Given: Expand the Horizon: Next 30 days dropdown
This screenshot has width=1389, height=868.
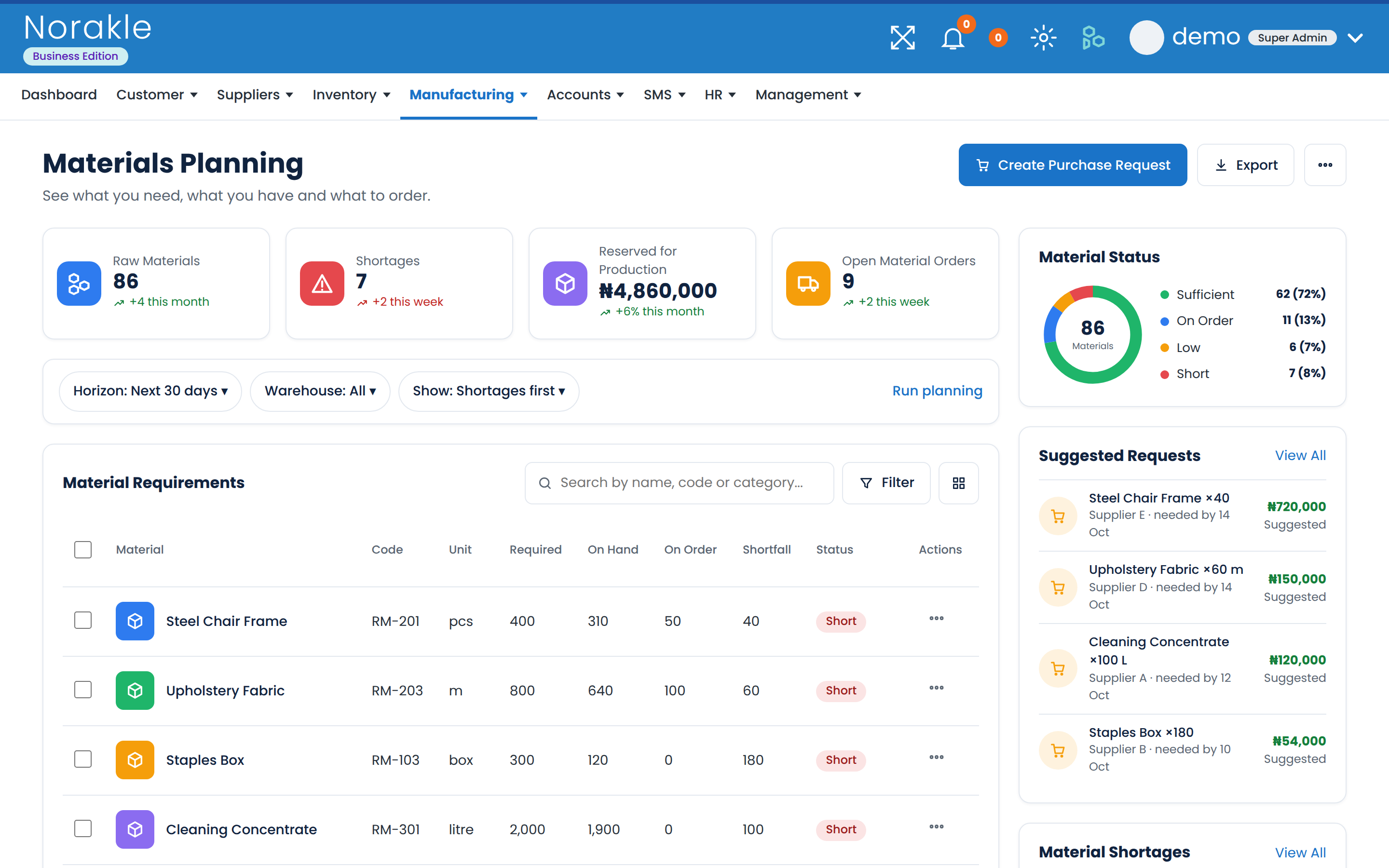Looking at the screenshot, I should coord(150,391).
